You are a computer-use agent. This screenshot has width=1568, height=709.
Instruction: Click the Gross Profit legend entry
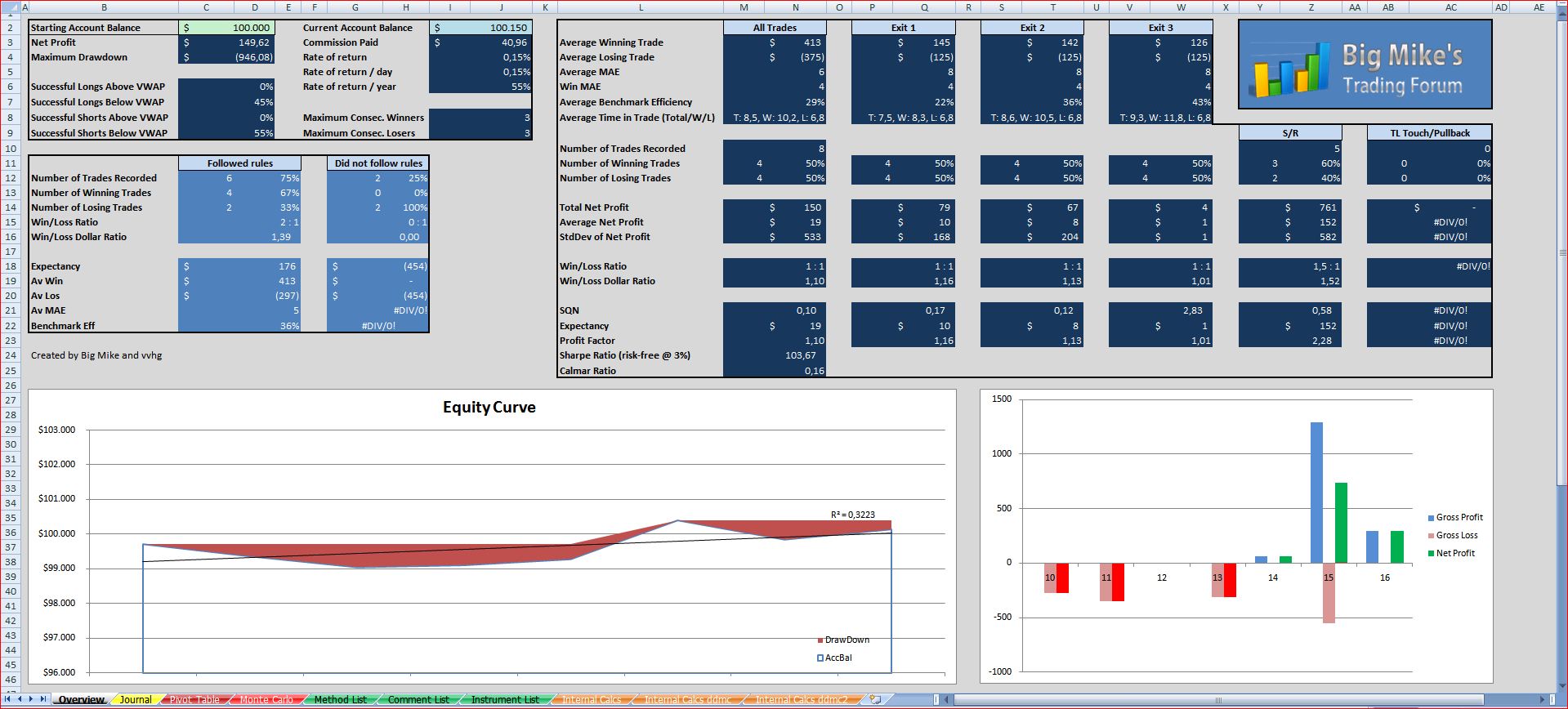coord(1454,517)
